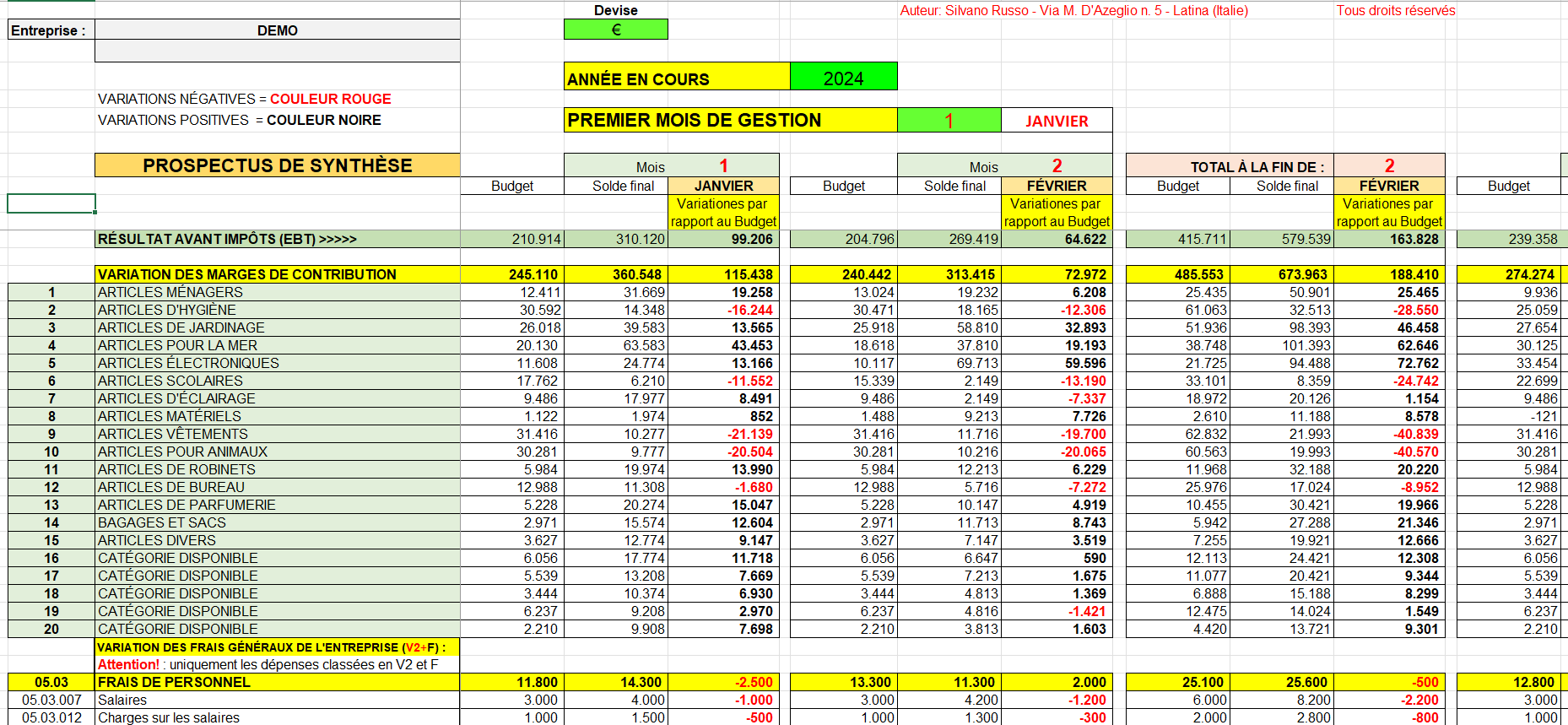Select row number 10 category cell
Viewport: 1568px width, 725px height.
51,452
